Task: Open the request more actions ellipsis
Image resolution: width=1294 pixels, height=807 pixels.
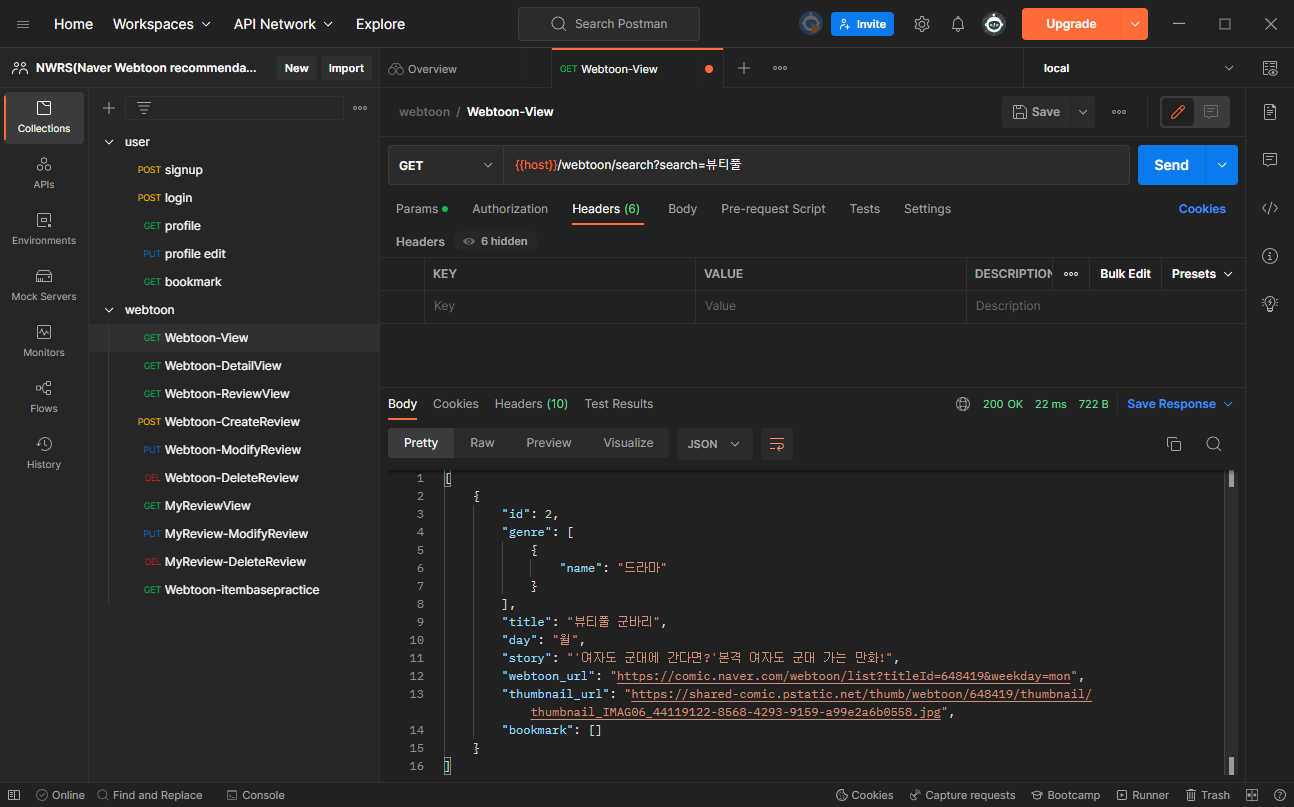Action: [x=1119, y=112]
